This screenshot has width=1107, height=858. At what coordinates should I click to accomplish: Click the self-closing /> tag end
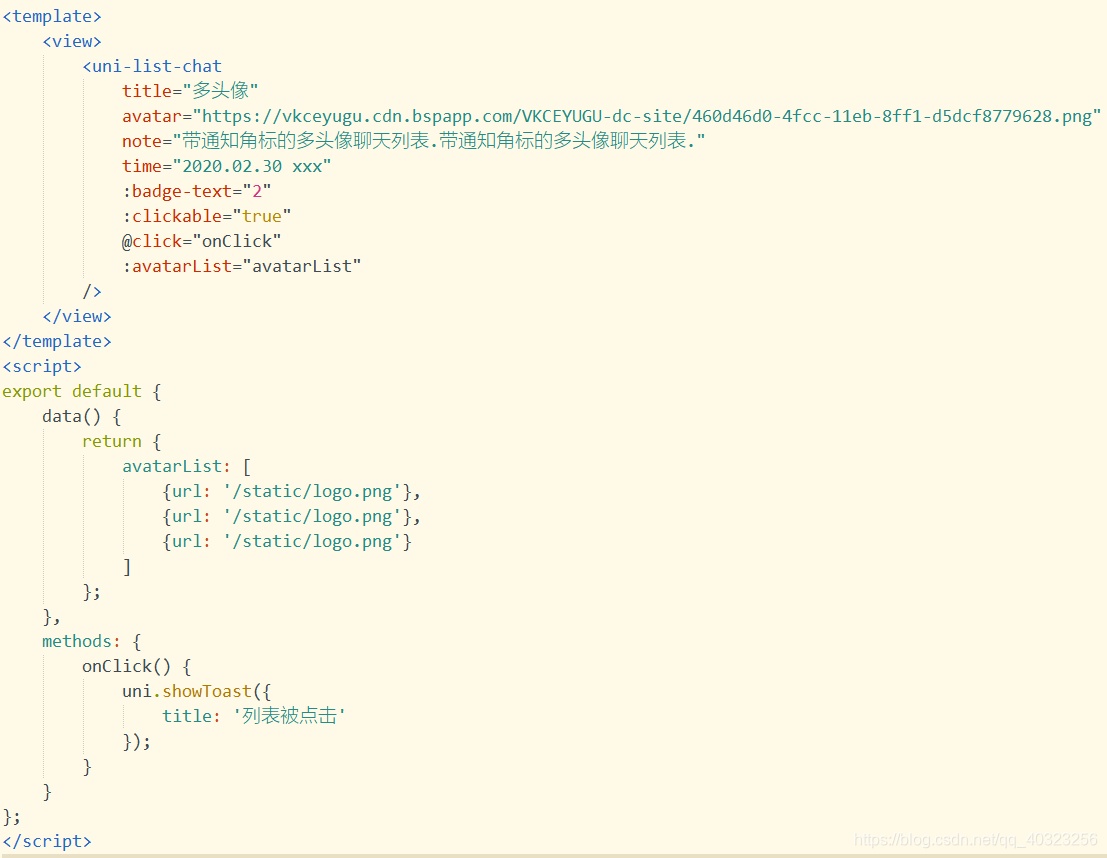pos(92,291)
